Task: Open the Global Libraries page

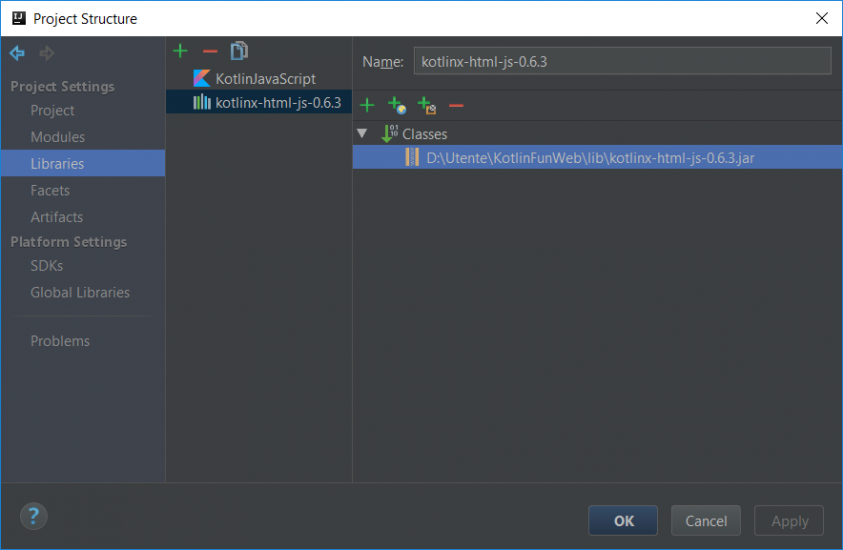Action: [x=80, y=292]
